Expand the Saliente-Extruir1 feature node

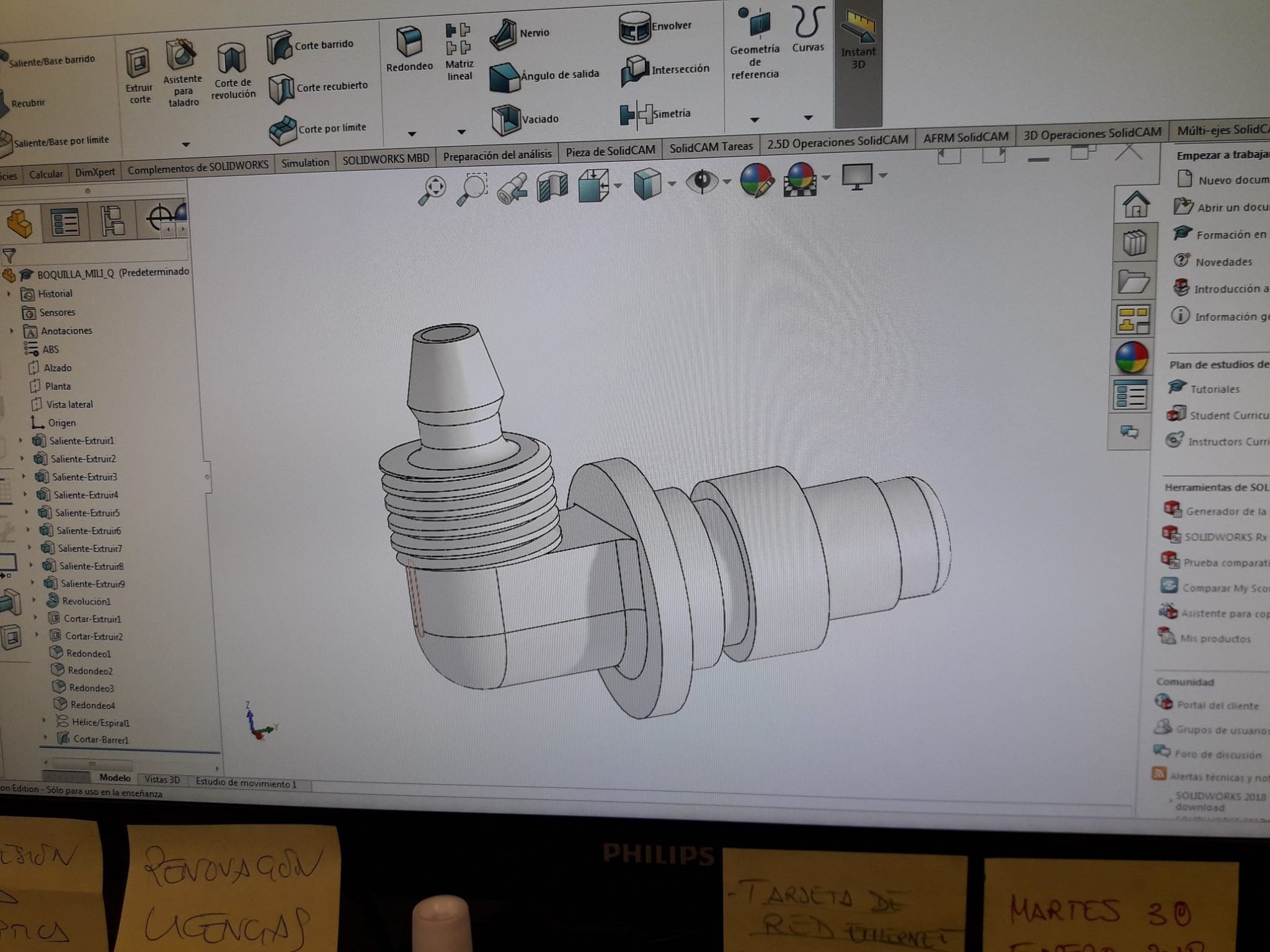click(20, 441)
